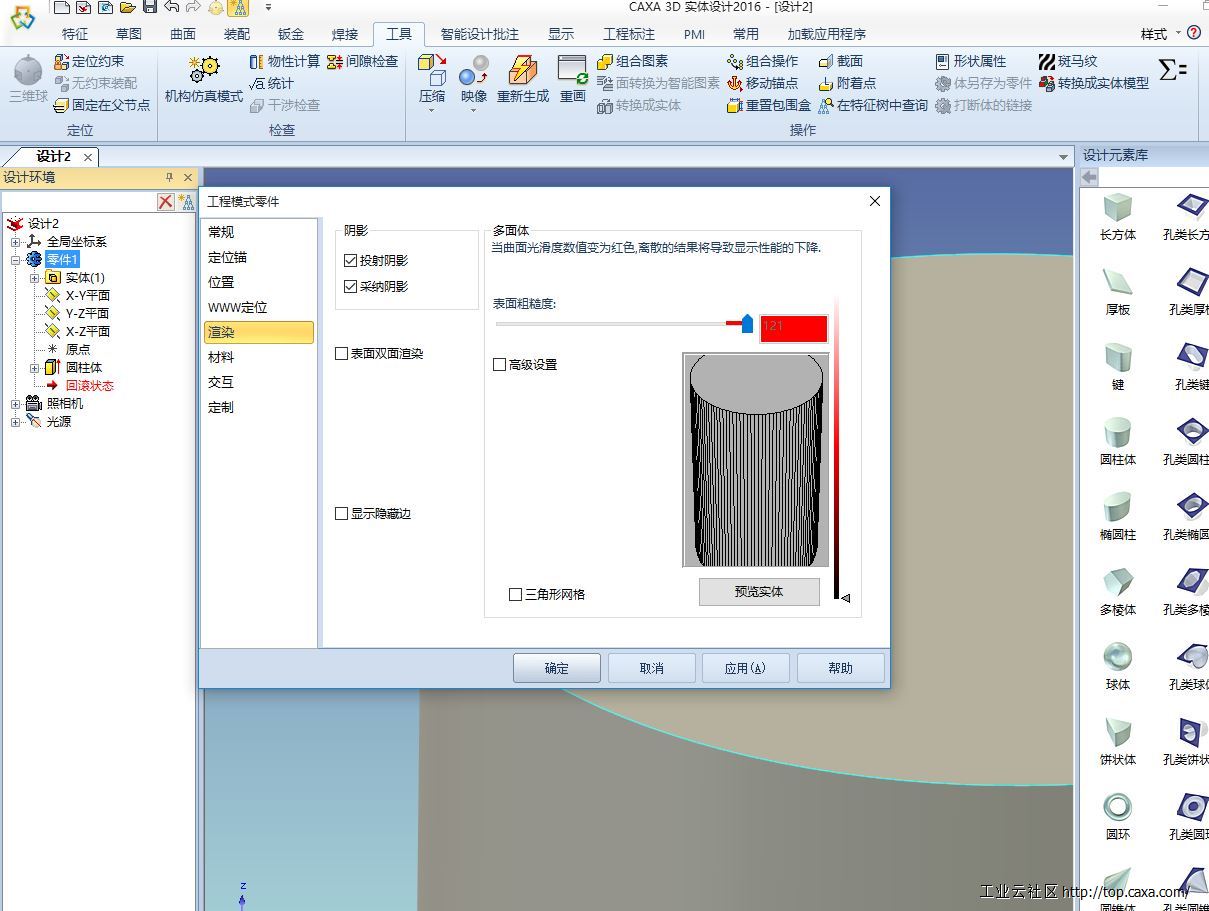Screen dimensions: 1209x911
Task: Pick the 圆环 torus shape icon
Action: coord(1117,807)
